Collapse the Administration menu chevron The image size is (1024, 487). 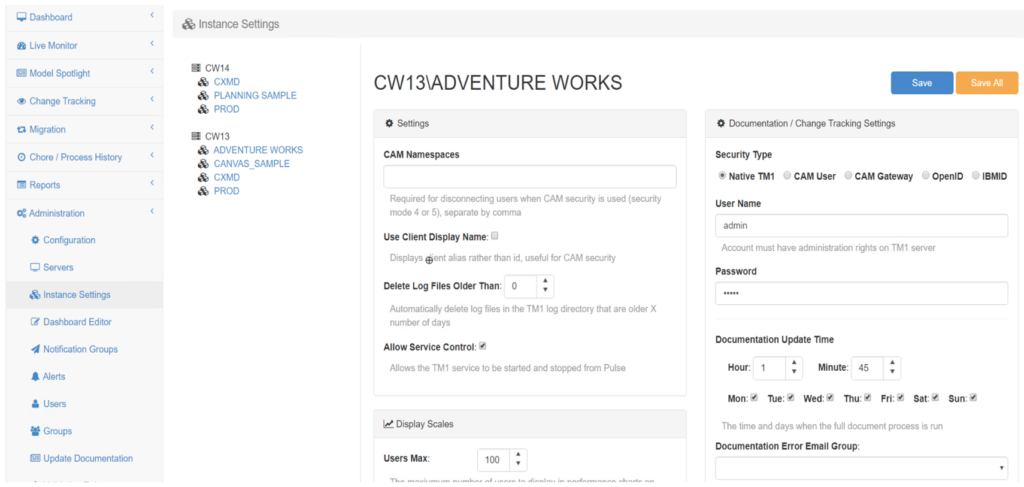(x=151, y=212)
